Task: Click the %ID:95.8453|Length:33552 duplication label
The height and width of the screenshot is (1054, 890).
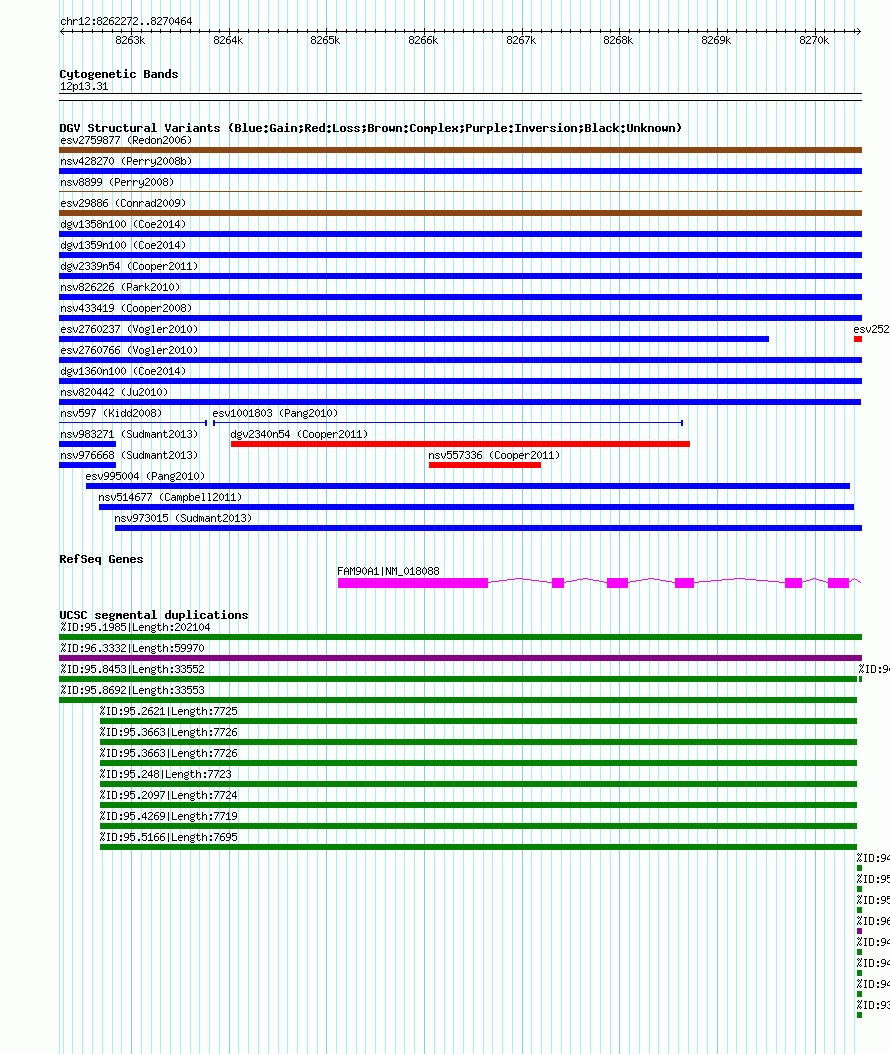Action: 132,669
